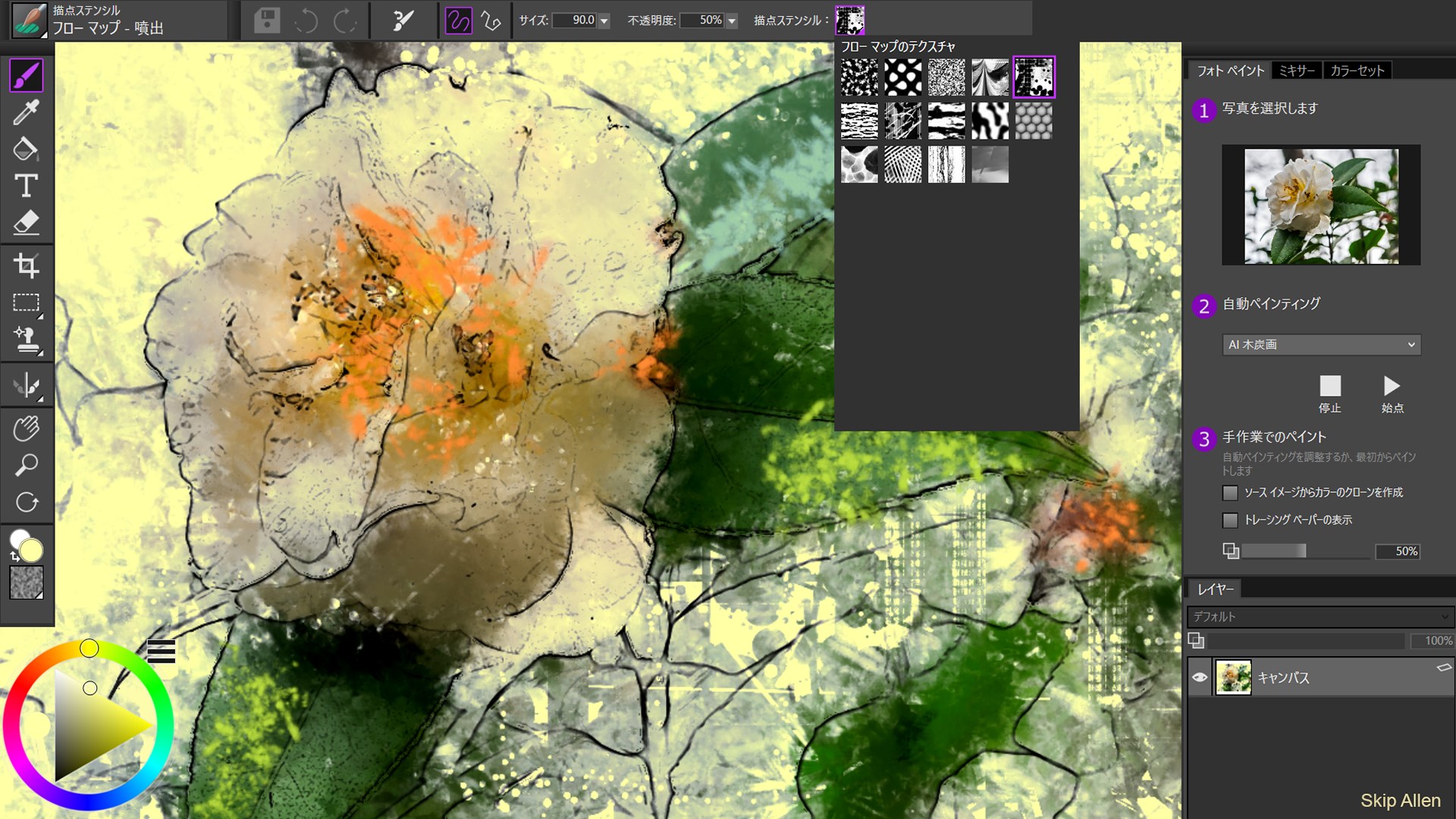Select the Text tool
Image resolution: width=1456 pixels, height=819 pixels.
[x=27, y=186]
